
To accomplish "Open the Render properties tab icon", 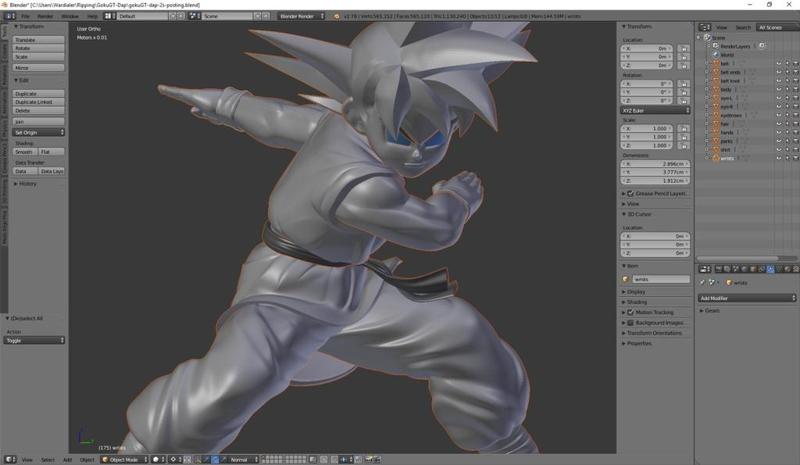I will 719,269.
